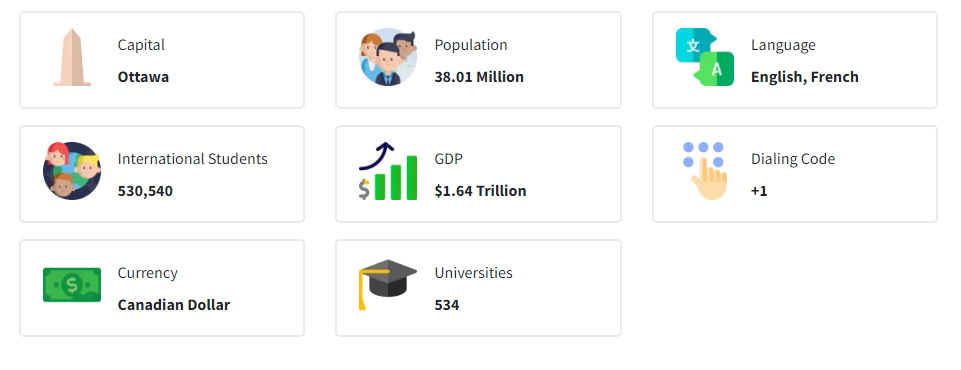
Task: Click the Dialing Code label
Action: coord(793,159)
